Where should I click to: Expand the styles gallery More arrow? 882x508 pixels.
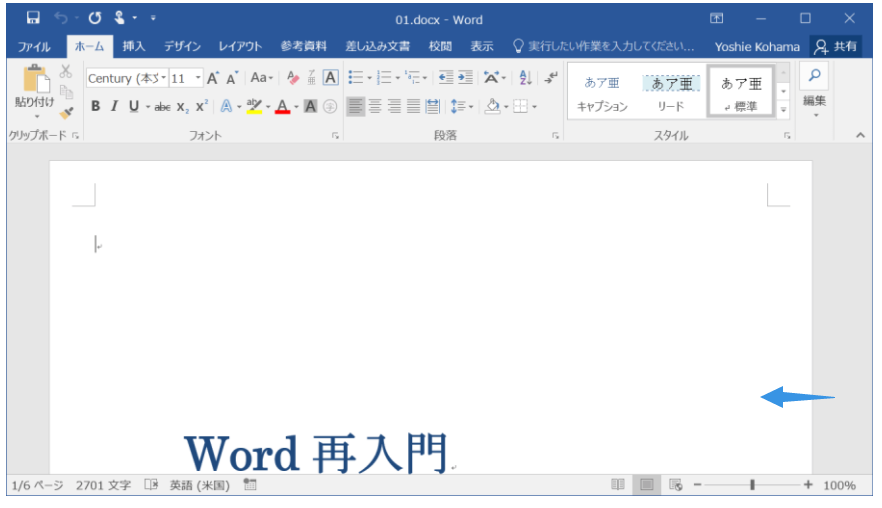784,110
